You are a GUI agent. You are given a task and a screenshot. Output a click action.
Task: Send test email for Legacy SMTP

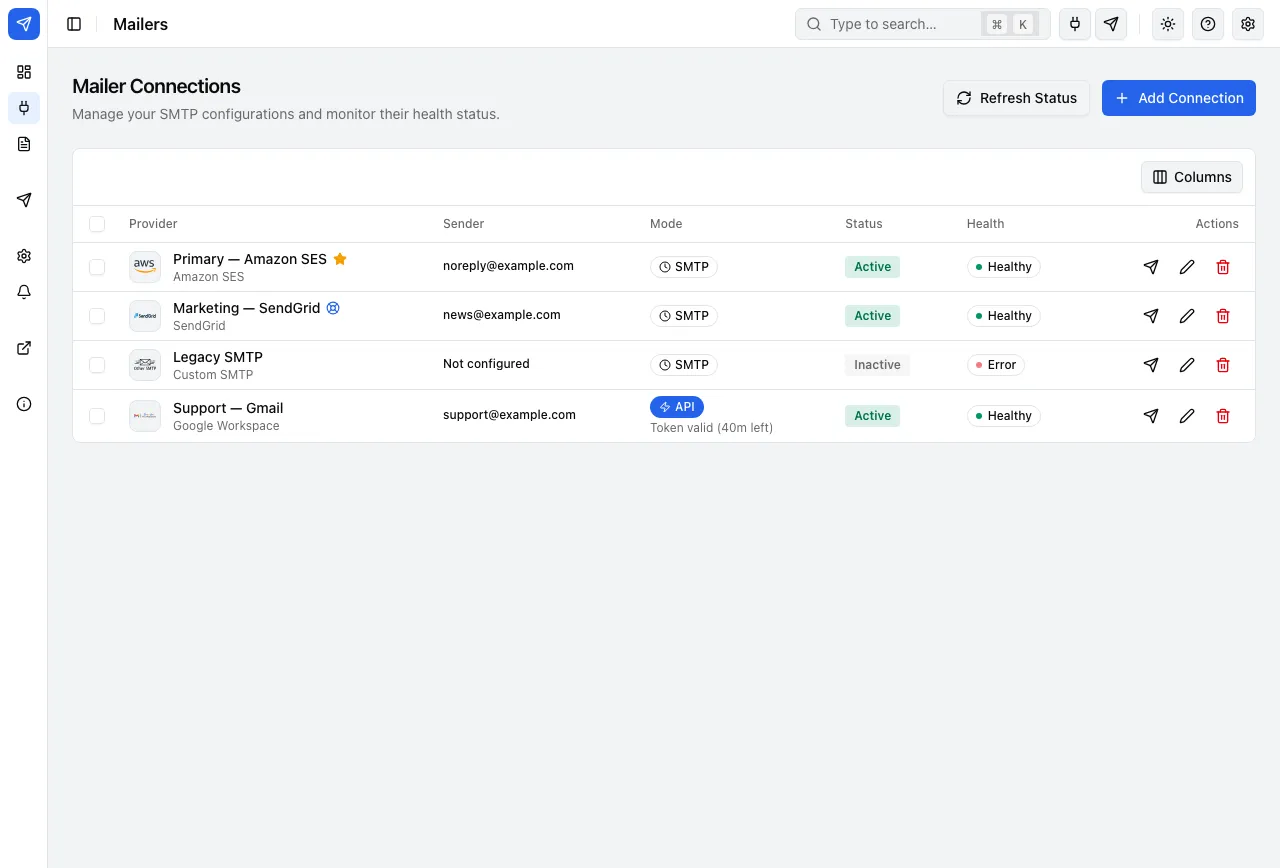click(x=1151, y=365)
